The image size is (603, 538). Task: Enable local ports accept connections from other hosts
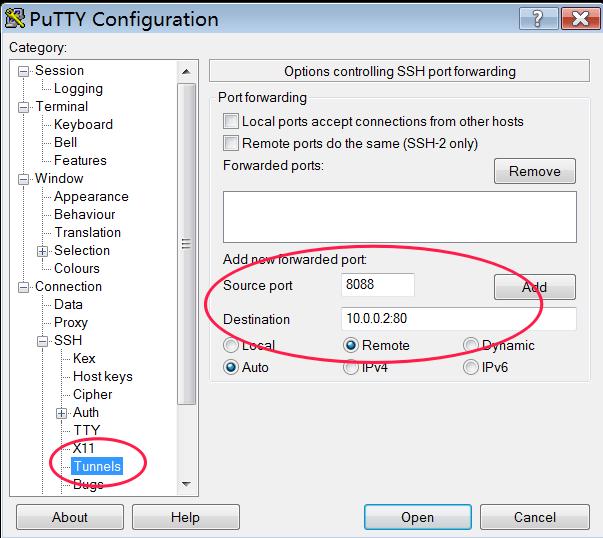tap(231, 121)
